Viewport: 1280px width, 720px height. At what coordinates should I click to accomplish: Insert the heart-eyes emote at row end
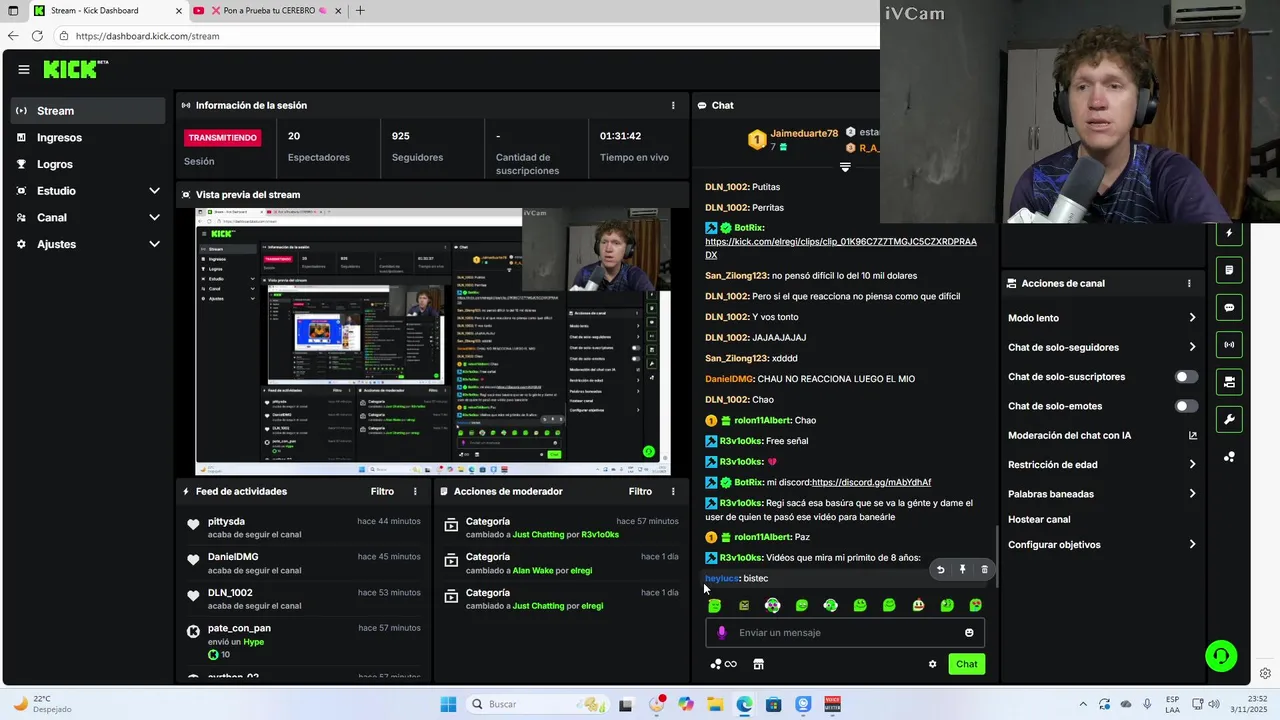(976, 605)
